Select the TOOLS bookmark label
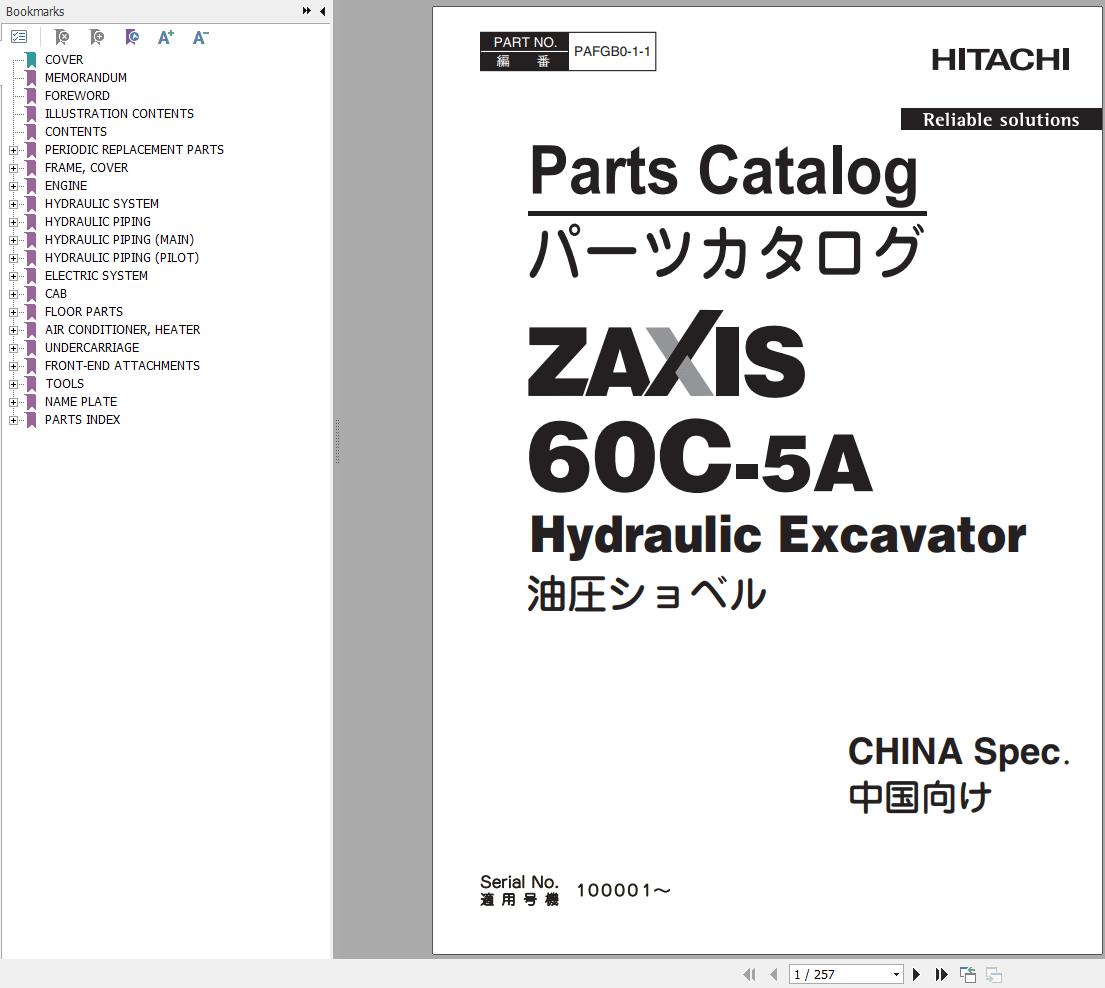The image size is (1105, 988). click(64, 383)
